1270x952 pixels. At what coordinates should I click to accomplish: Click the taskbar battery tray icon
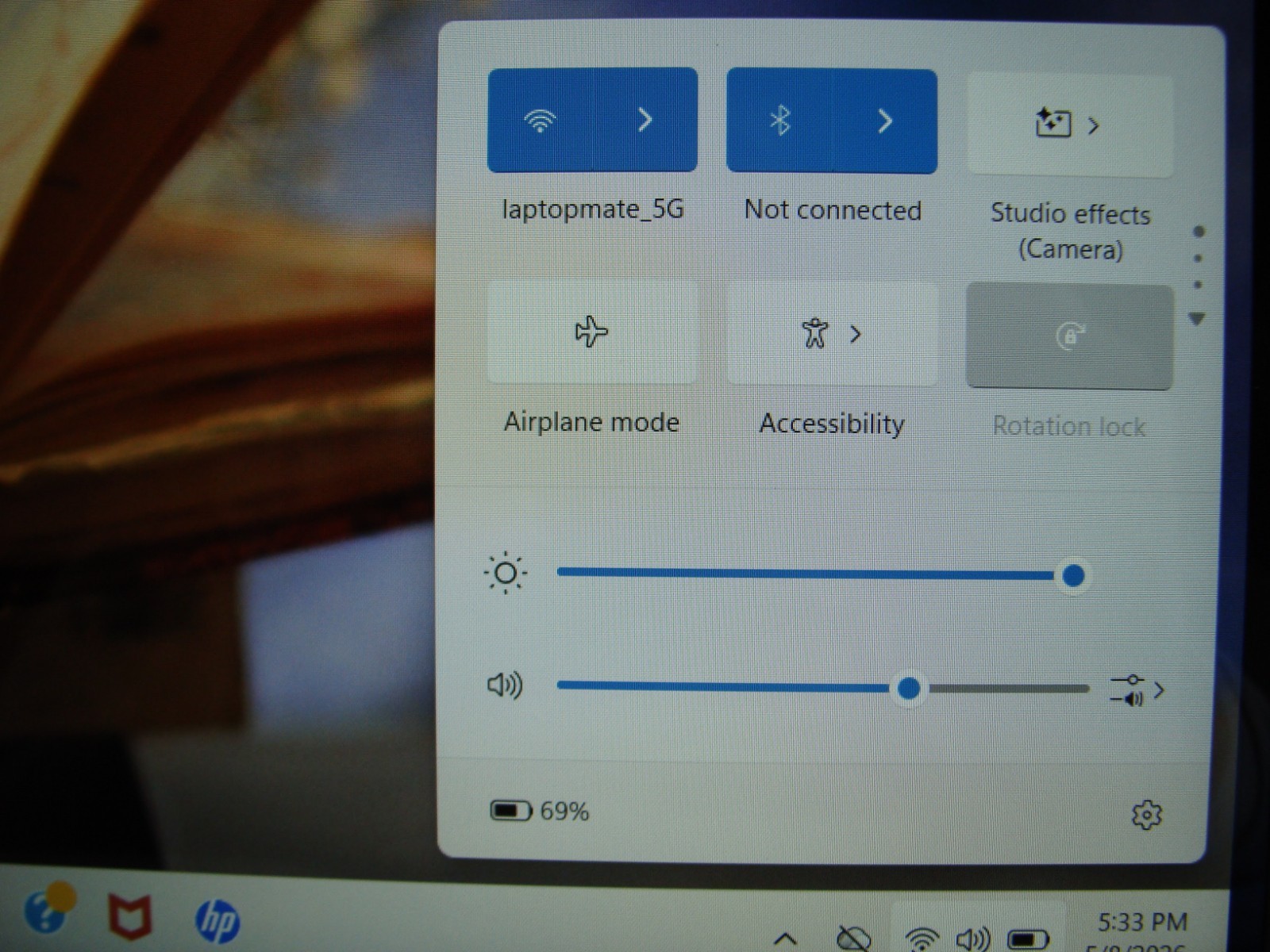(x=1028, y=940)
